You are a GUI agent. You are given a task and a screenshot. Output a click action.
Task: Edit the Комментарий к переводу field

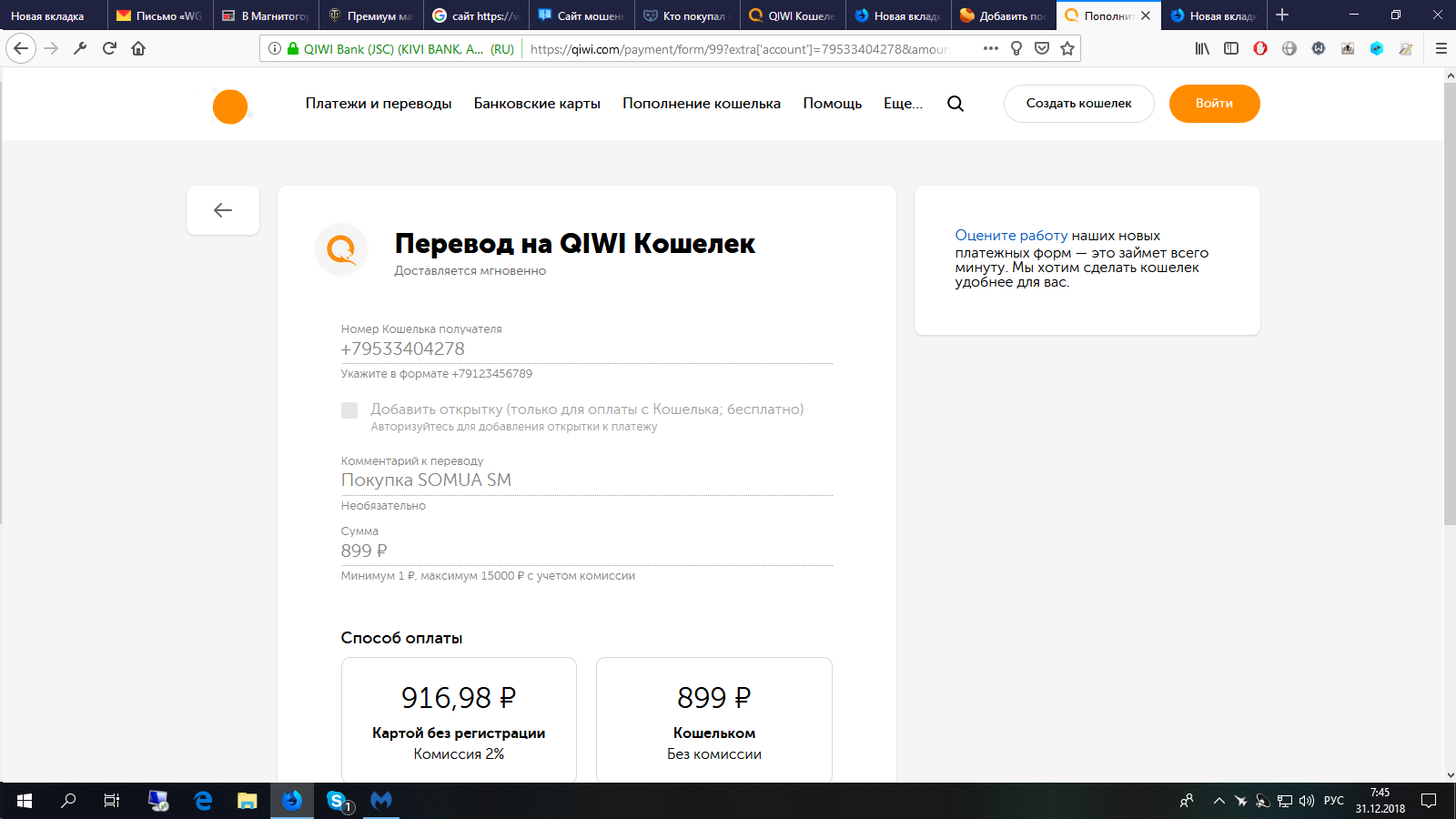pos(587,480)
